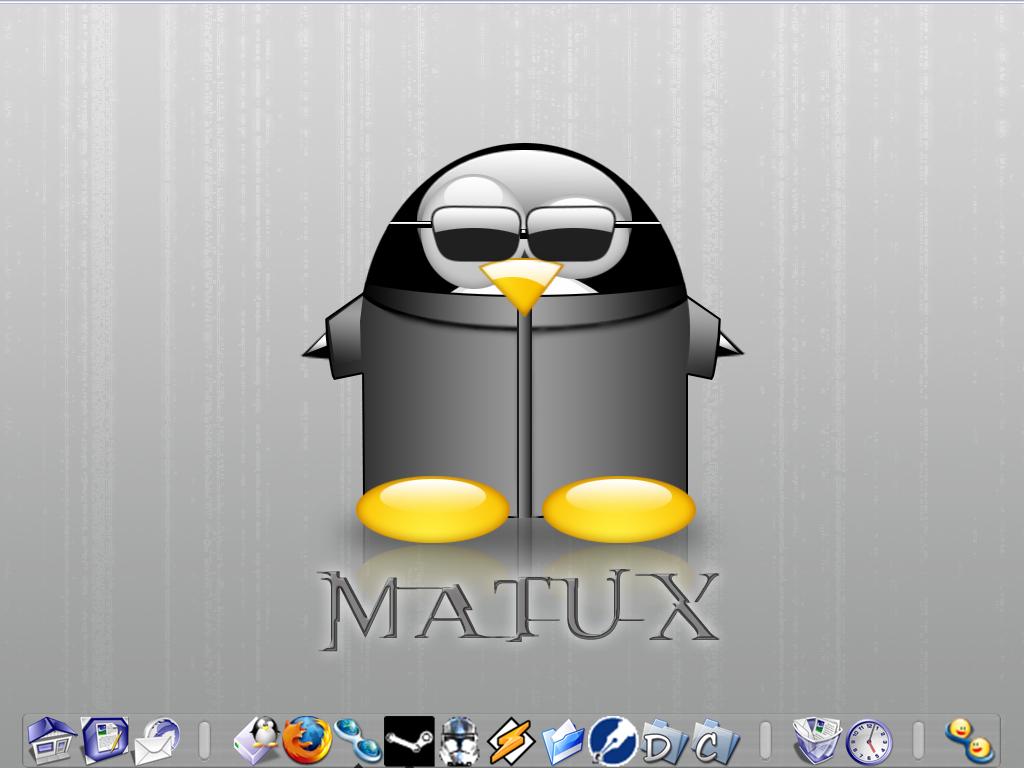Launch Steam from the dock
1024x768 pixels.
coord(409,741)
